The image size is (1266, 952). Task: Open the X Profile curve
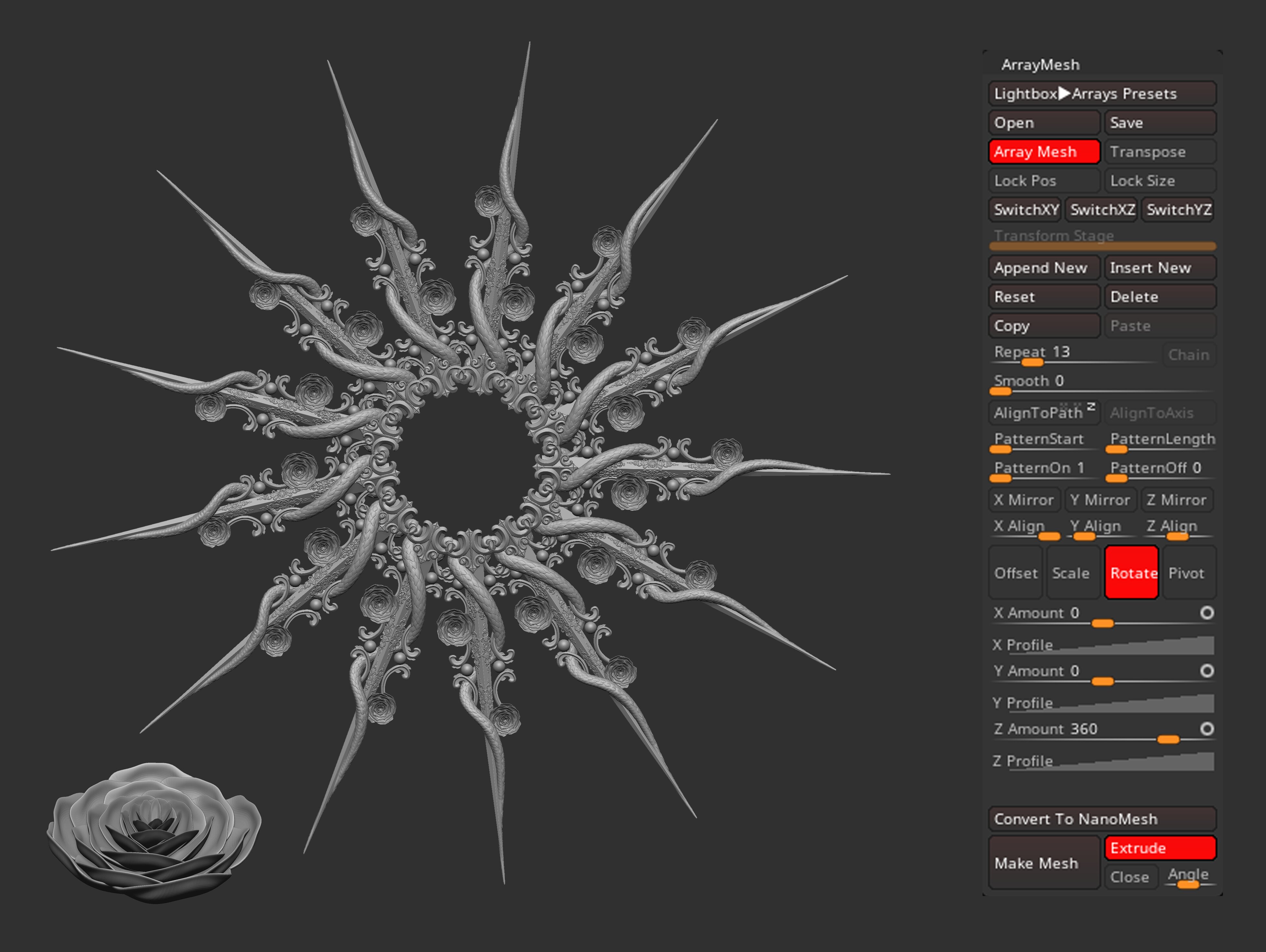pyautogui.click(x=1103, y=645)
